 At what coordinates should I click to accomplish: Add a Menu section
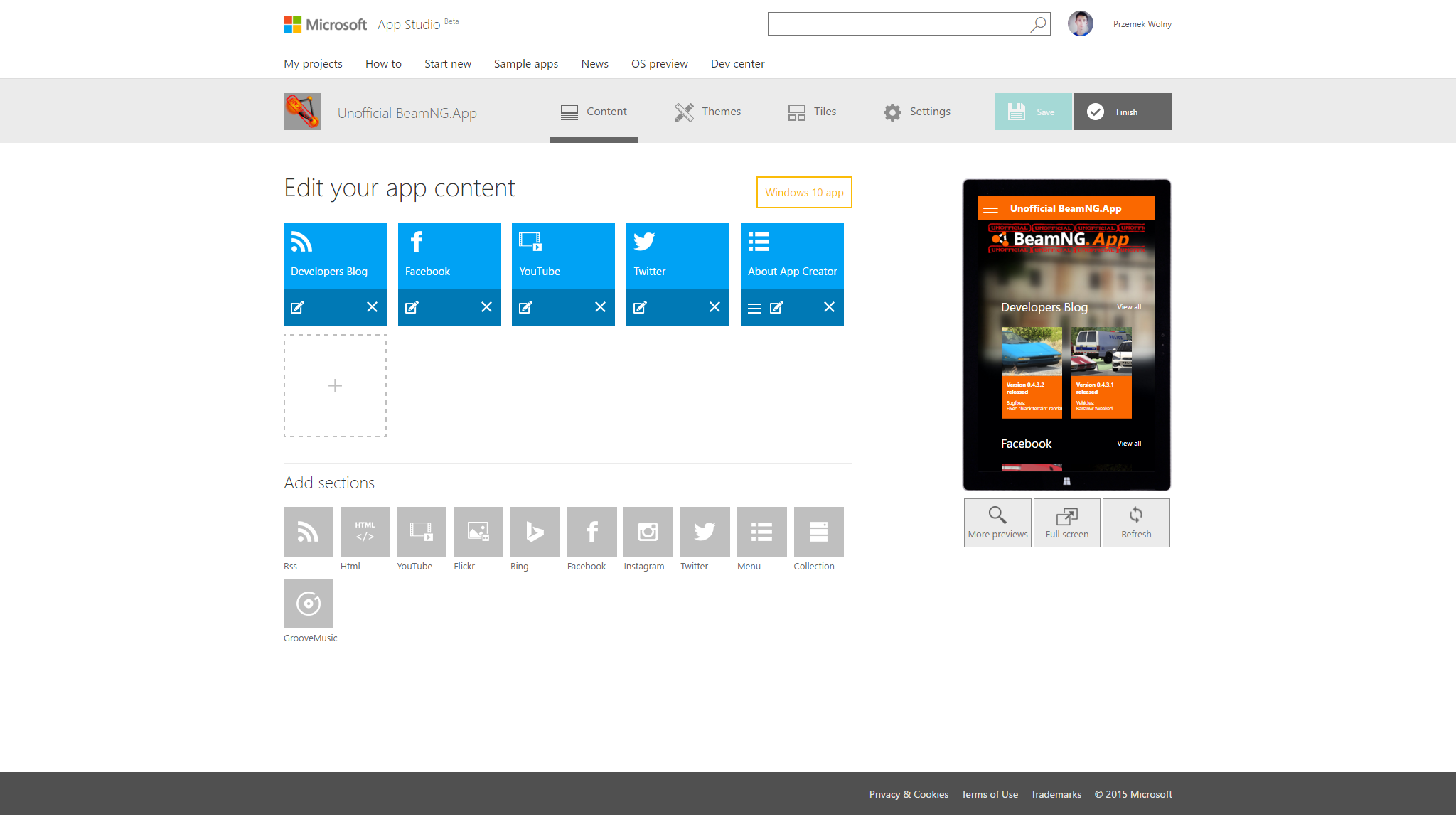pyautogui.click(x=762, y=532)
